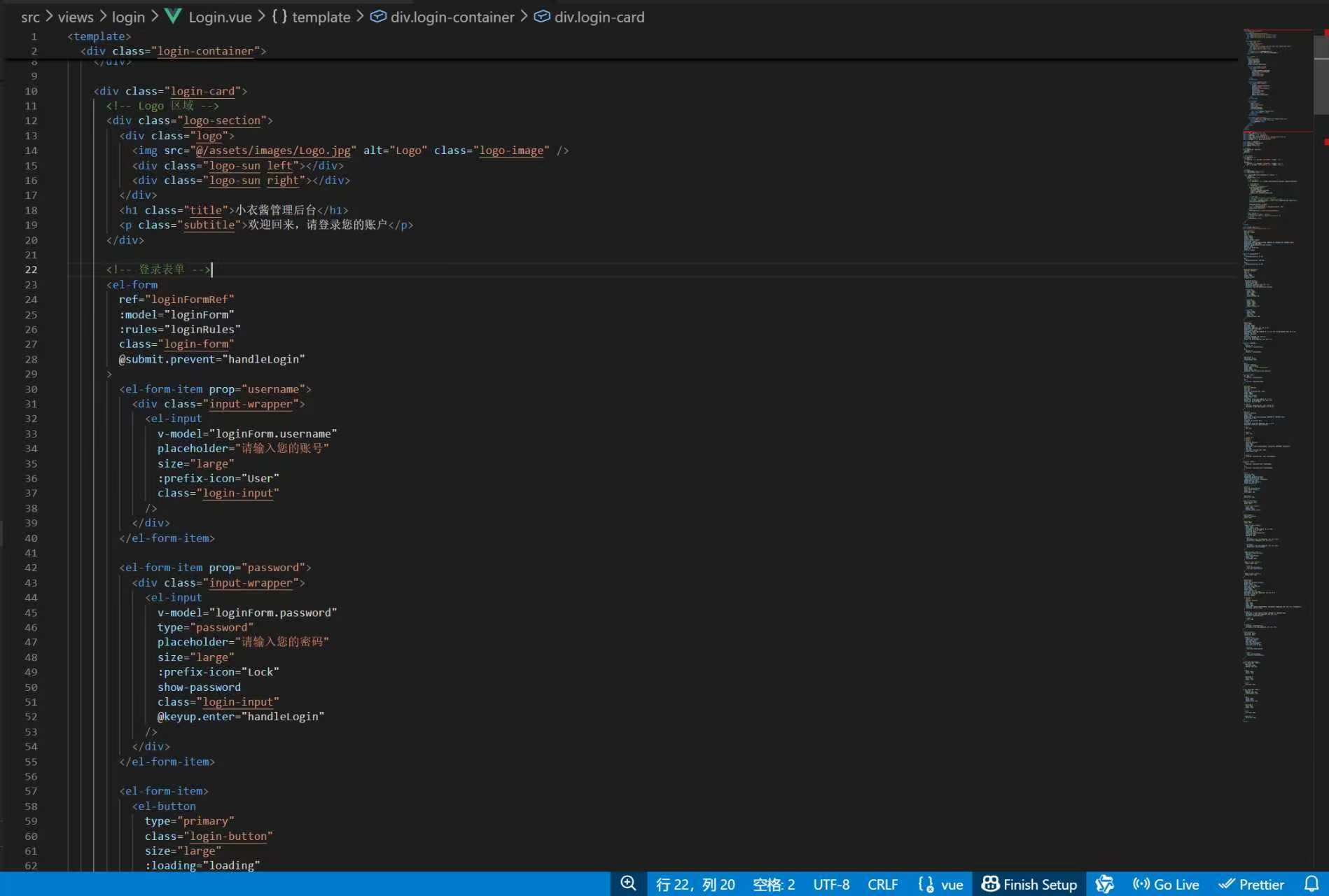Click the show-password attribute
Viewport: 1329px width, 896px height.
point(199,687)
